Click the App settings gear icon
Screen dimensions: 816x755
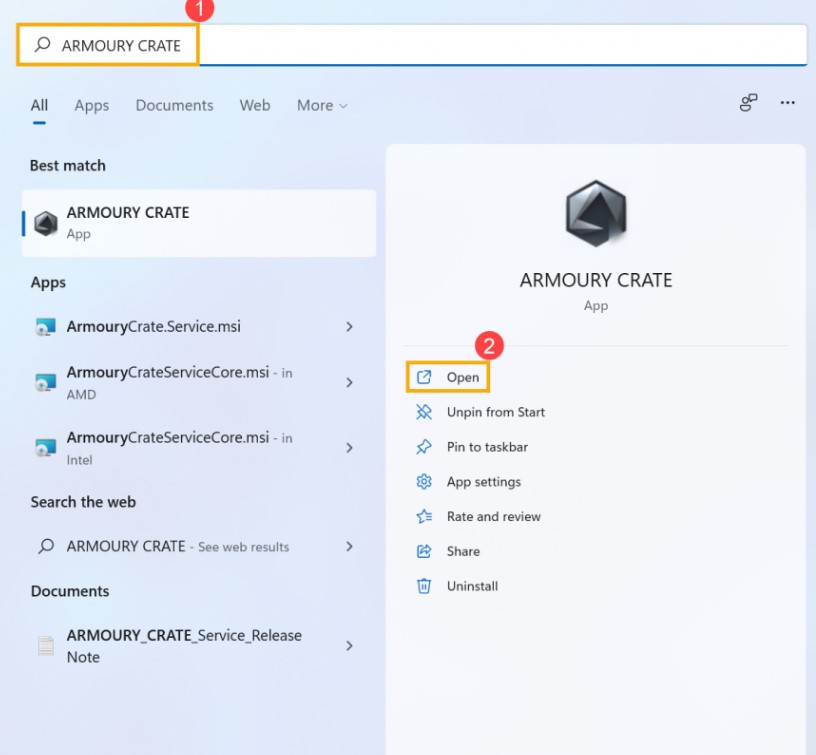(x=424, y=482)
